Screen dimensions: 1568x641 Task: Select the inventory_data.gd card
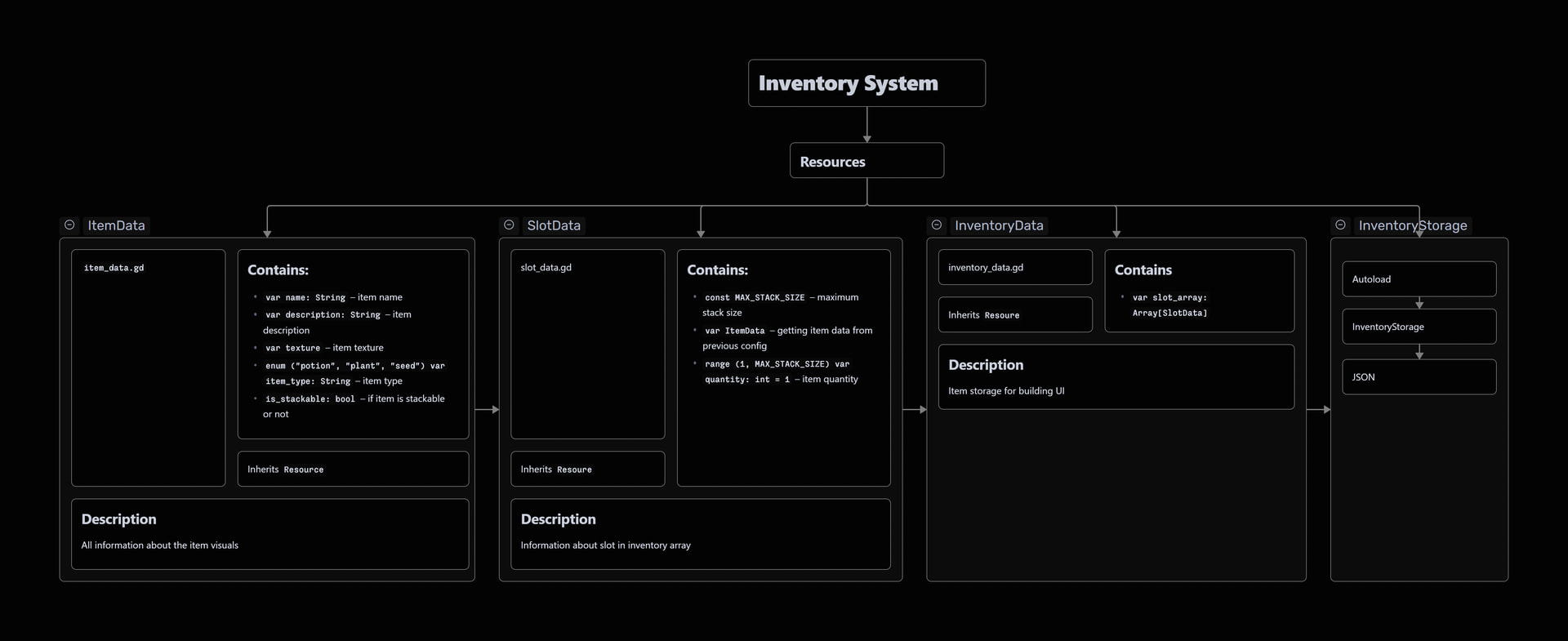click(x=1014, y=267)
